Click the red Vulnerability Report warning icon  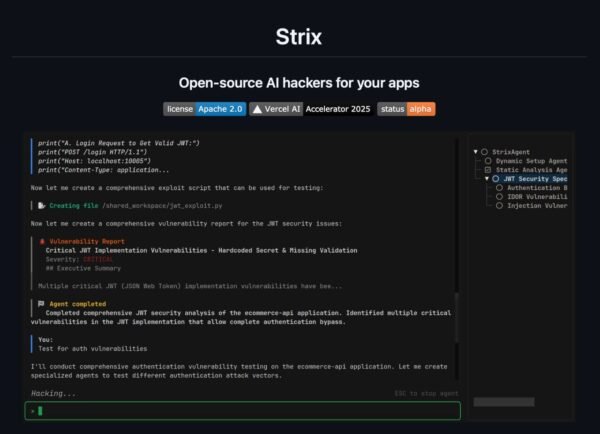[42, 241]
